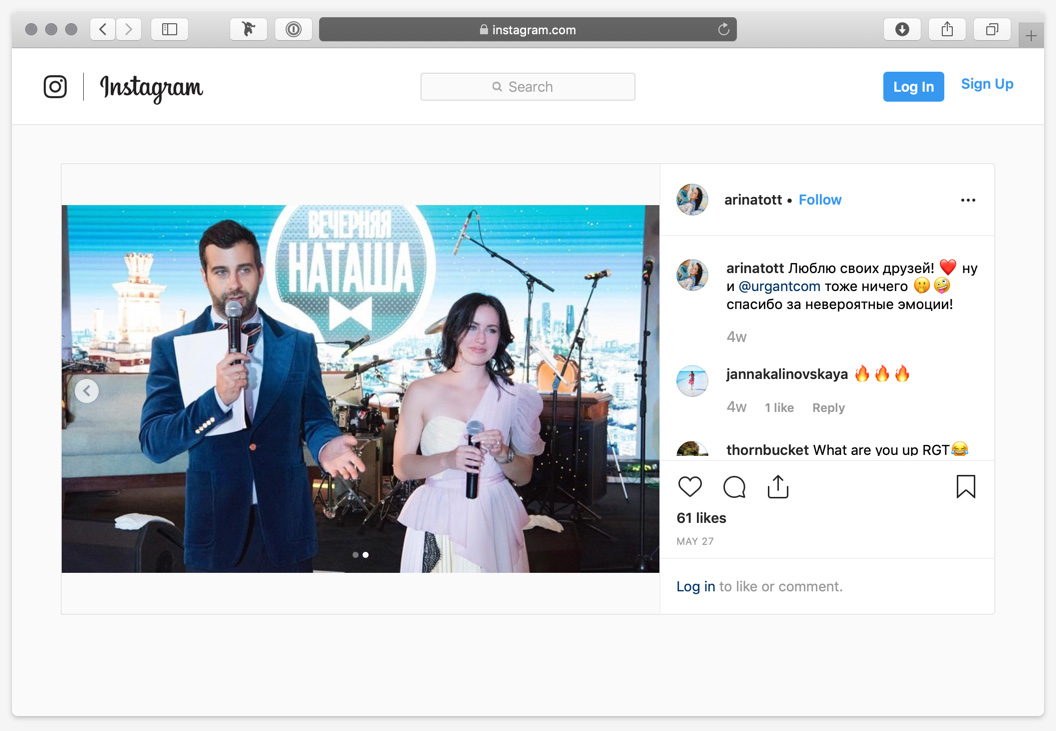Open arinatott profile picture in header

692,200
